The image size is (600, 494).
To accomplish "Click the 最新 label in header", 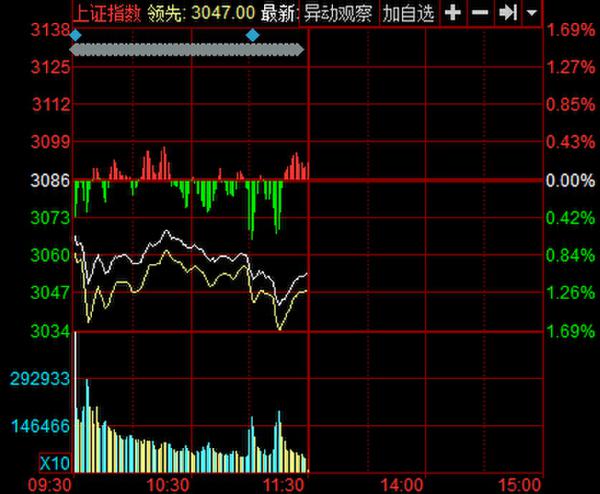I will pyautogui.click(x=279, y=13).
